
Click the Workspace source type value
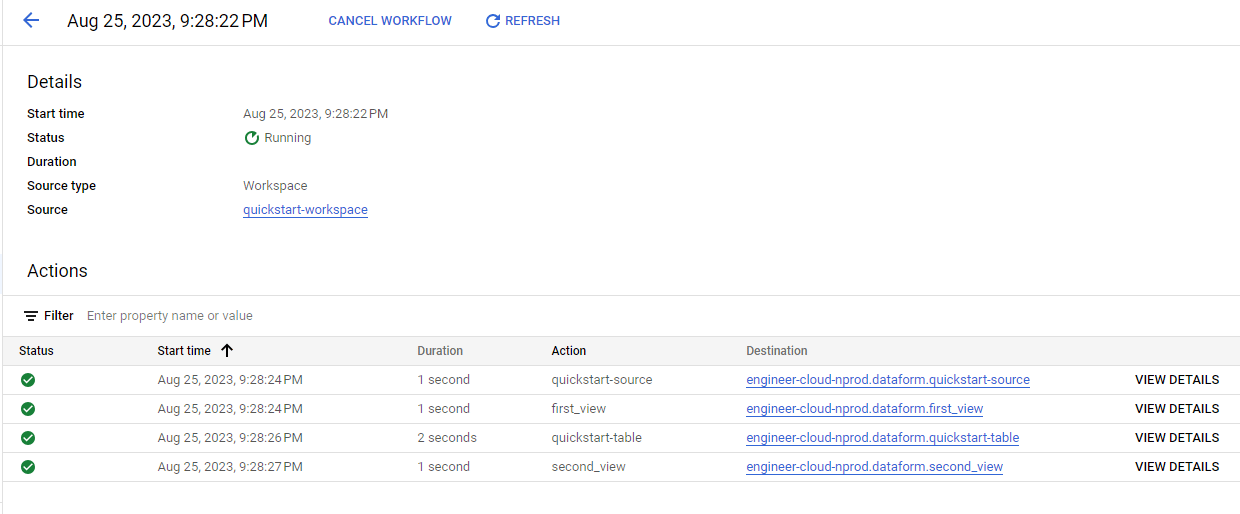(275, 186)
